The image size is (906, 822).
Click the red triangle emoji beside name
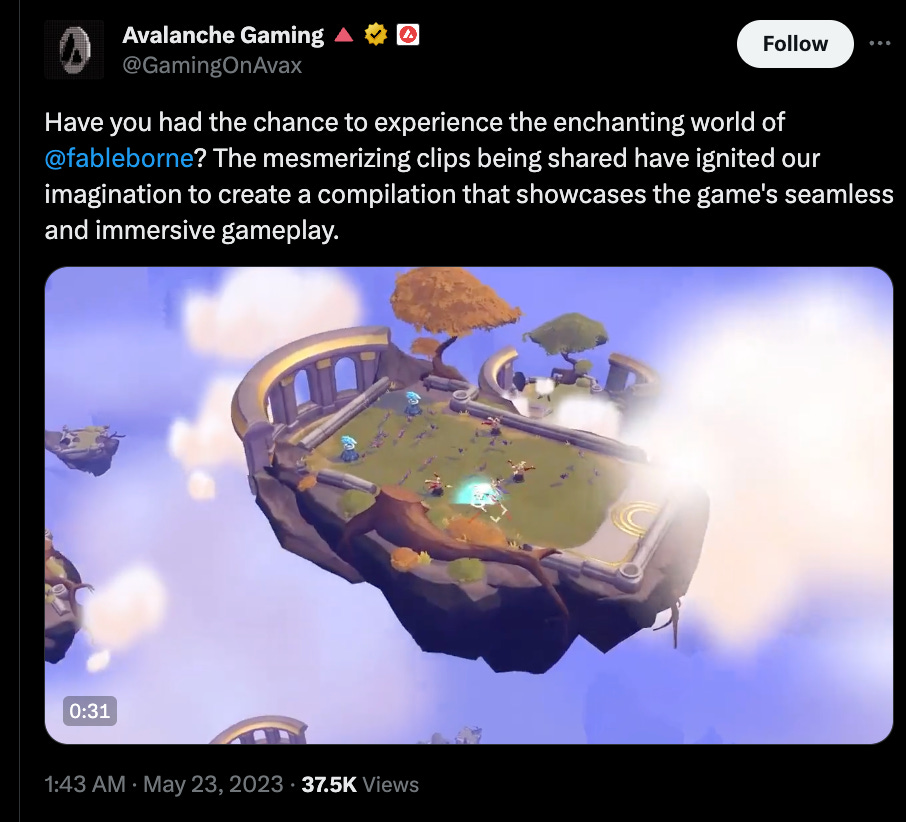pyautogui.click(x=344, y=35)
